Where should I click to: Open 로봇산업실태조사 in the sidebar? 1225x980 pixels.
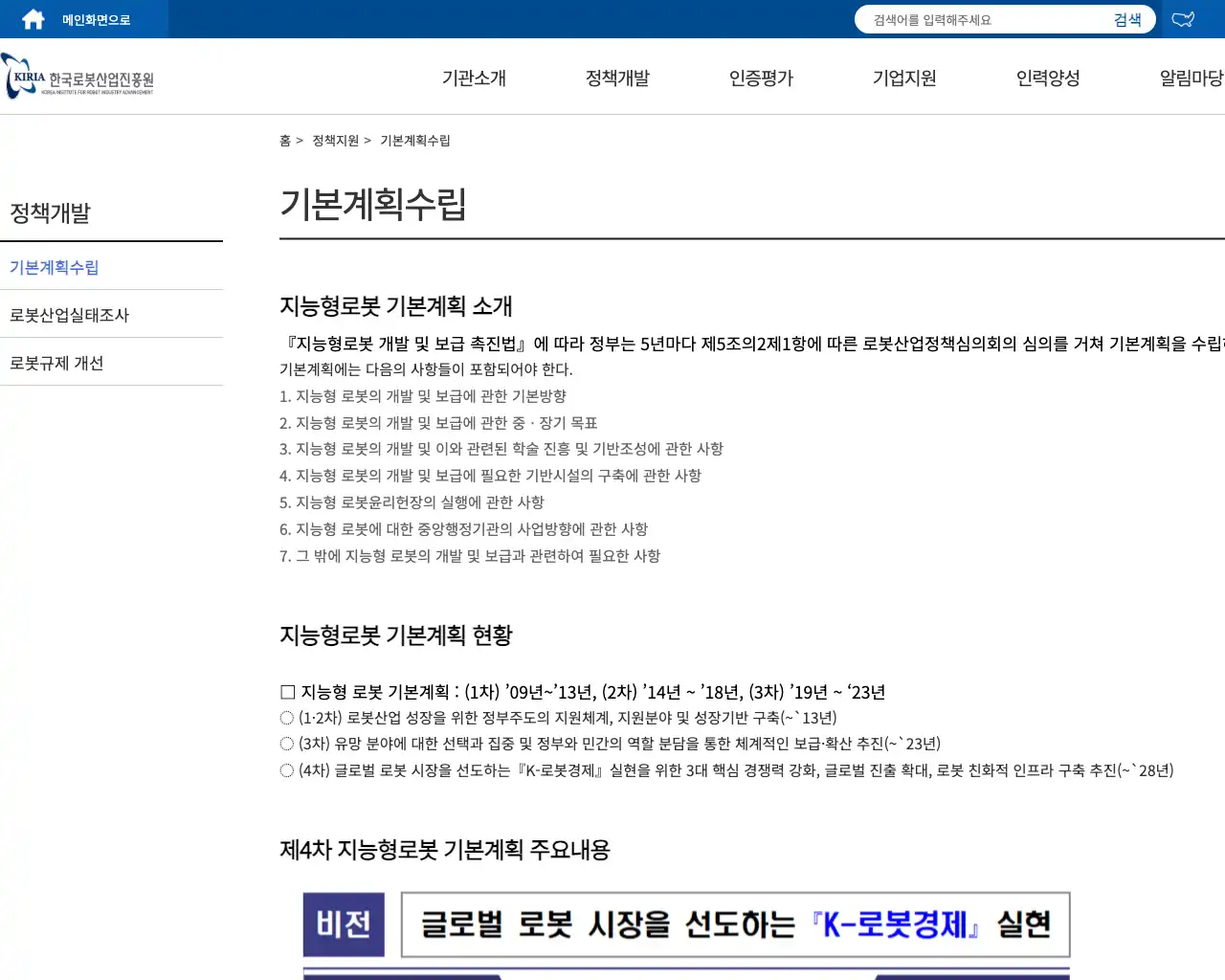(71, 314)
